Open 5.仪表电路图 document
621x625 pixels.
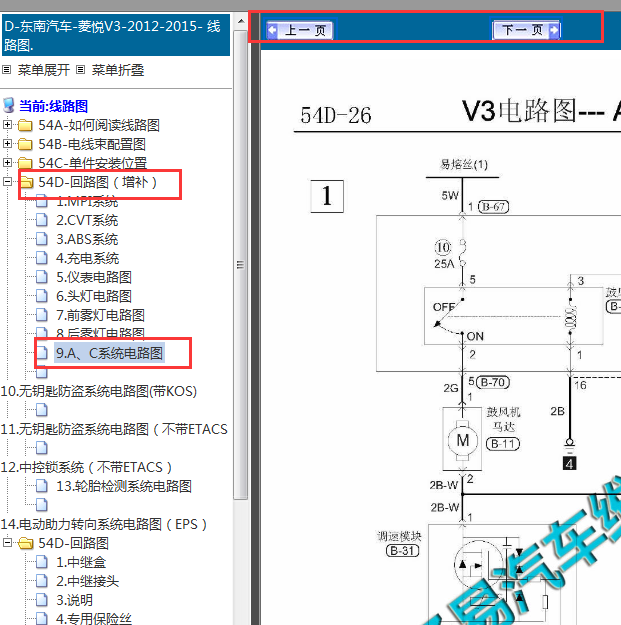tap(94, 277)
